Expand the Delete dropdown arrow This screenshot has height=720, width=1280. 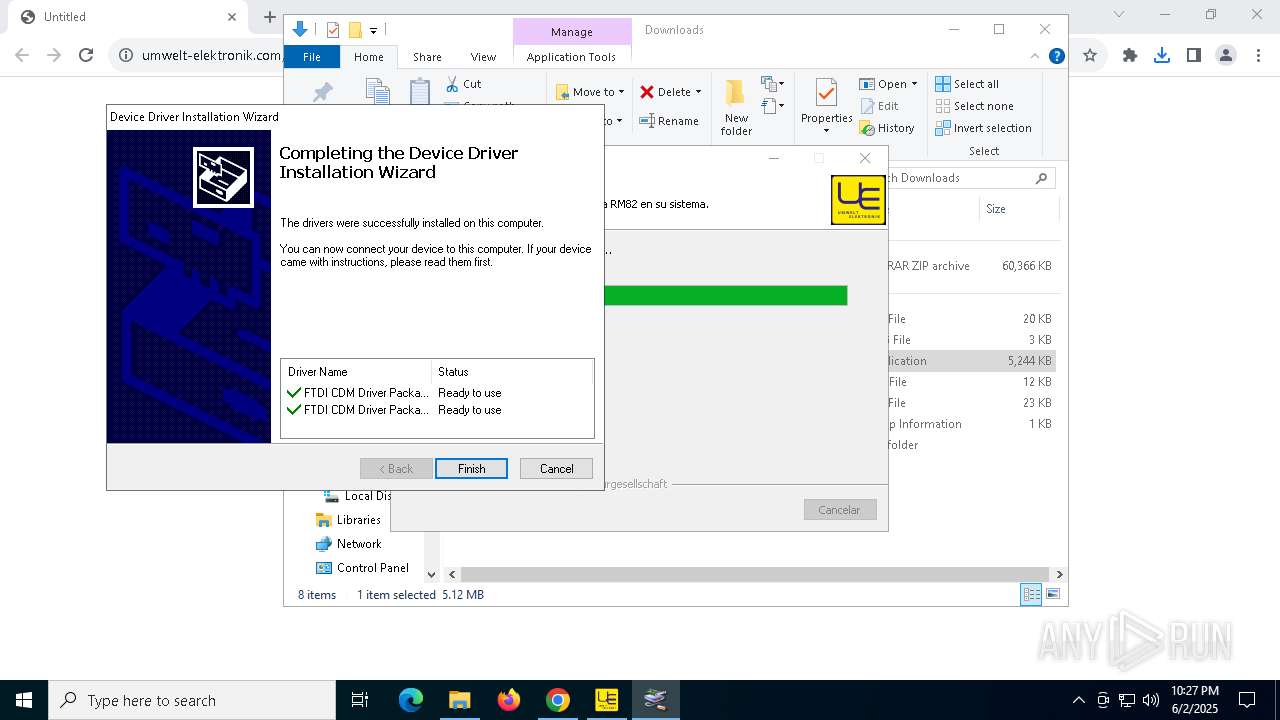[698, 92]
